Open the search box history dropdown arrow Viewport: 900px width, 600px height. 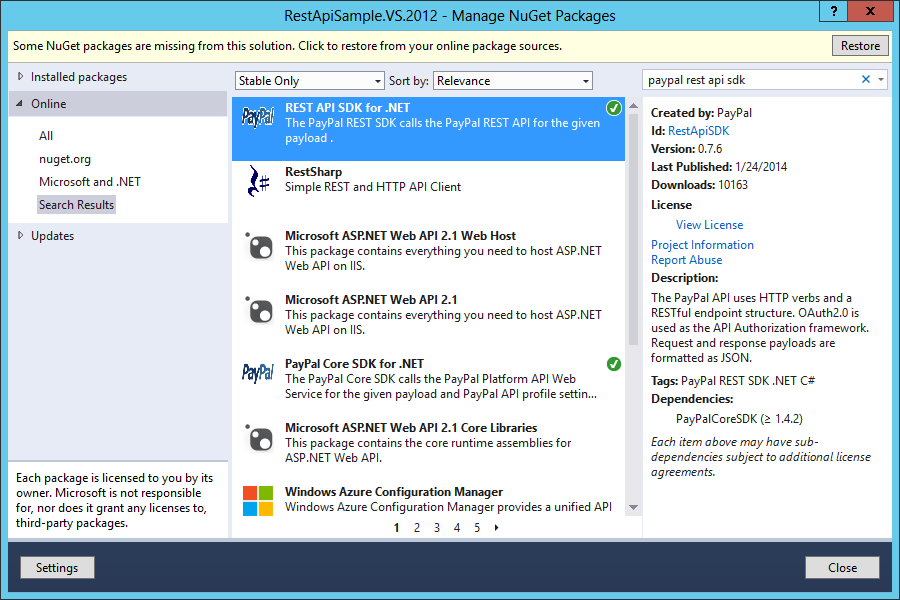click(880, 79)
